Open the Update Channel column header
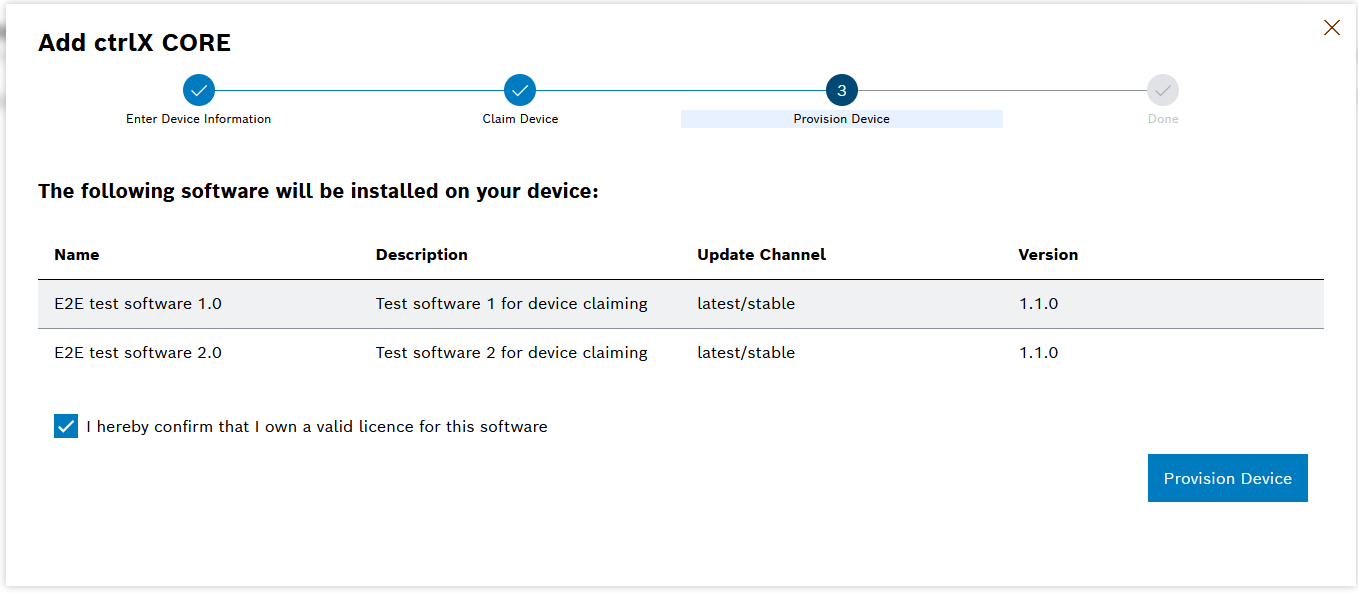This screenshot has width=1358, height=594. point(761,254)
